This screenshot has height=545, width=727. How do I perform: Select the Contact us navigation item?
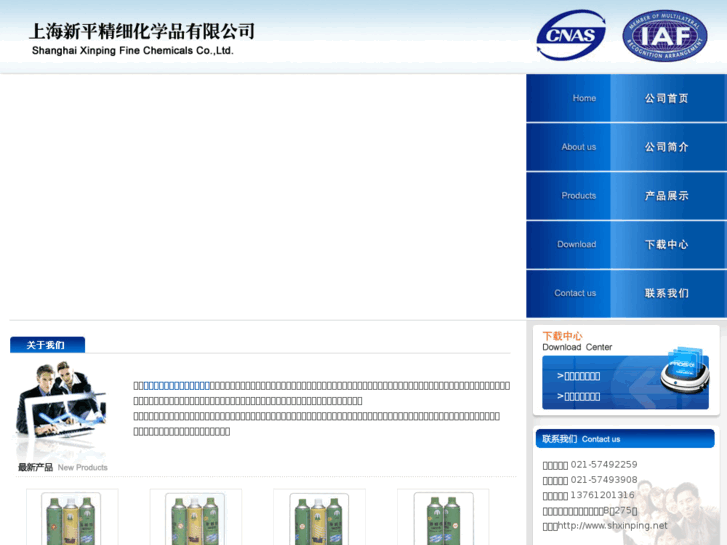(626, 293)
